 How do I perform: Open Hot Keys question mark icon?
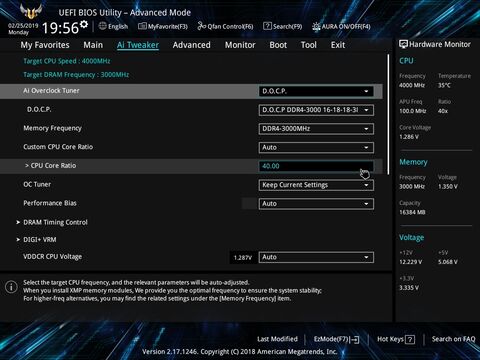410,339
